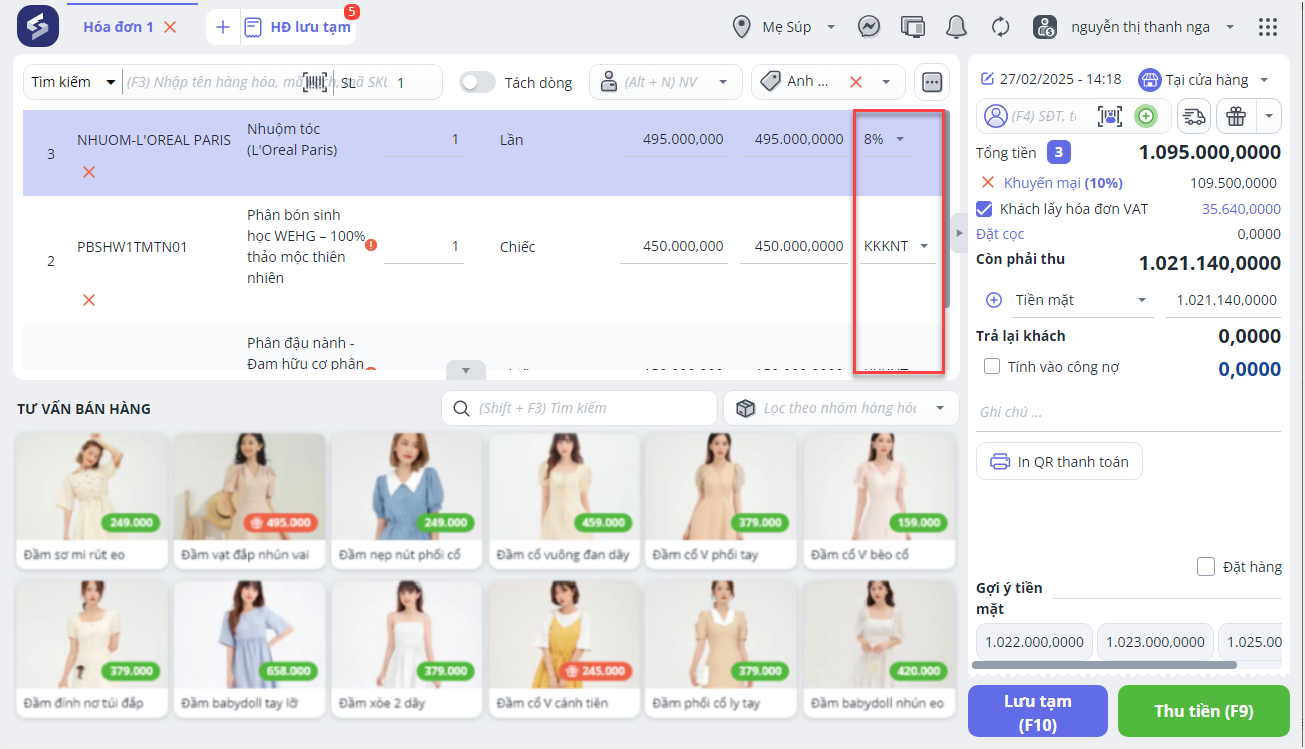The image size is (1305, 749).
Task: Click the face scan customer icon
Action: 1111,116
